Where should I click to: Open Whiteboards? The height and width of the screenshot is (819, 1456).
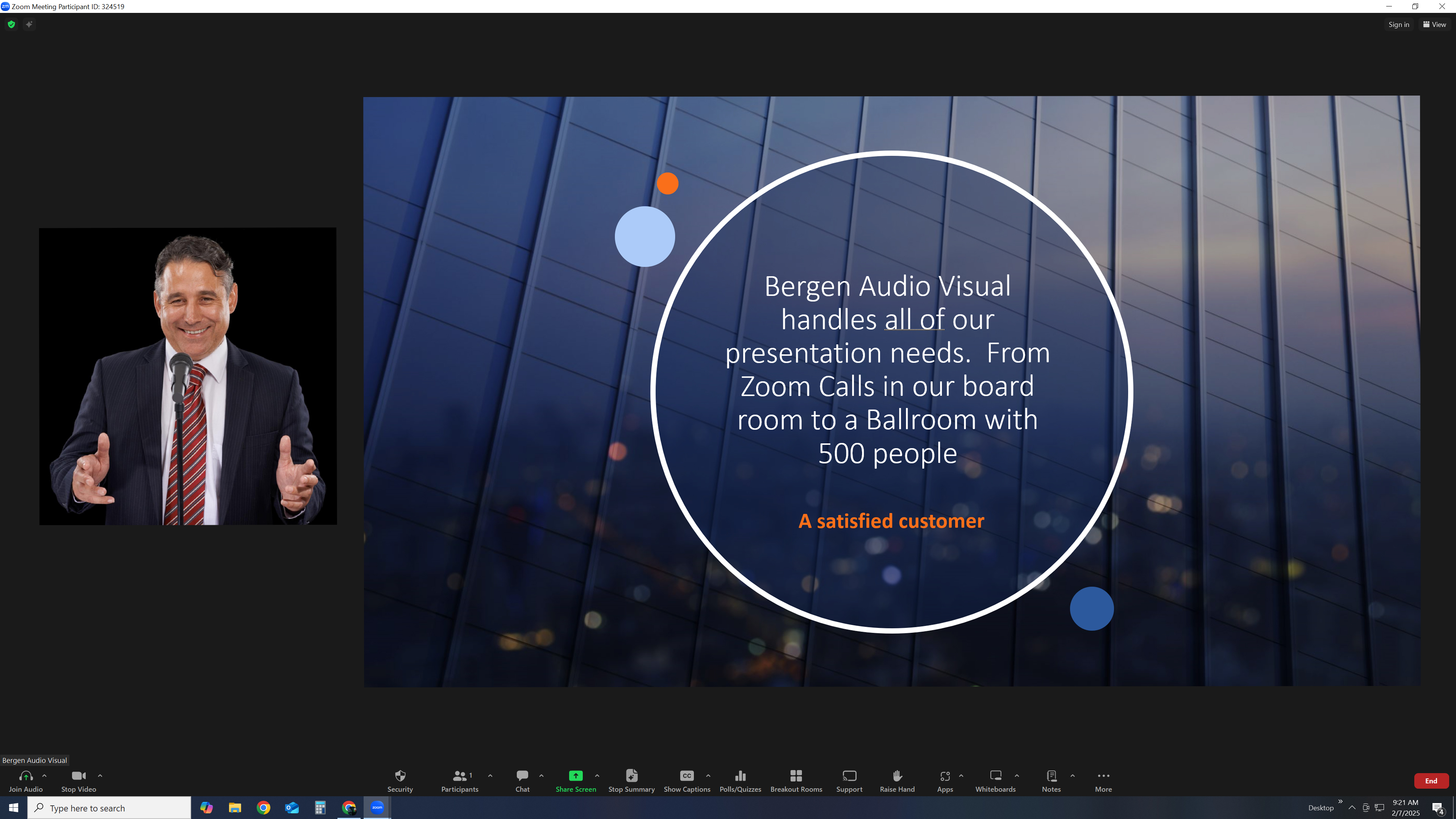click(x=995, y=781)
